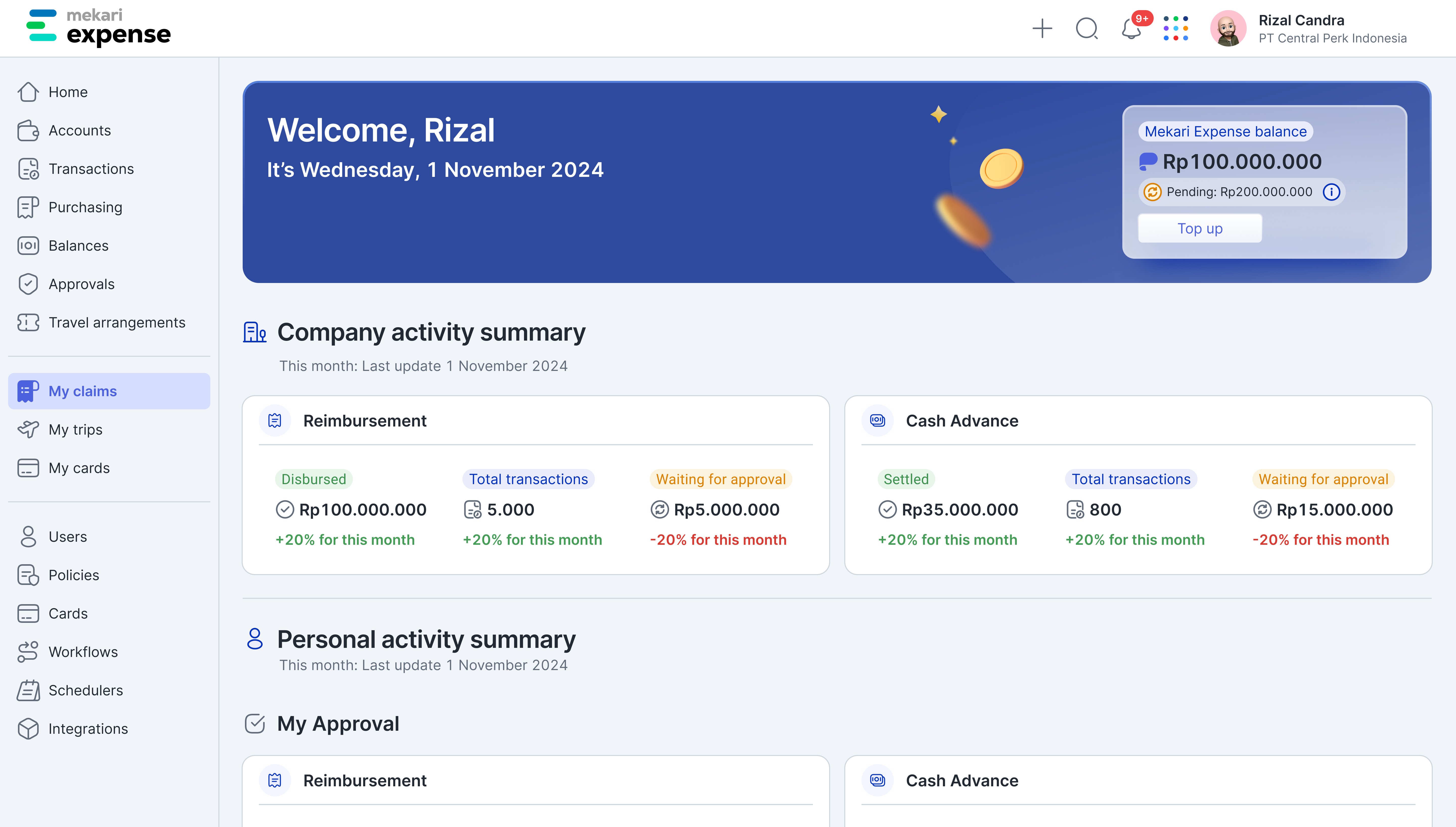Open Approvals section in sidebar
Screen dimensions: 1456x827
pyautogui.click(x=81, y=284)
